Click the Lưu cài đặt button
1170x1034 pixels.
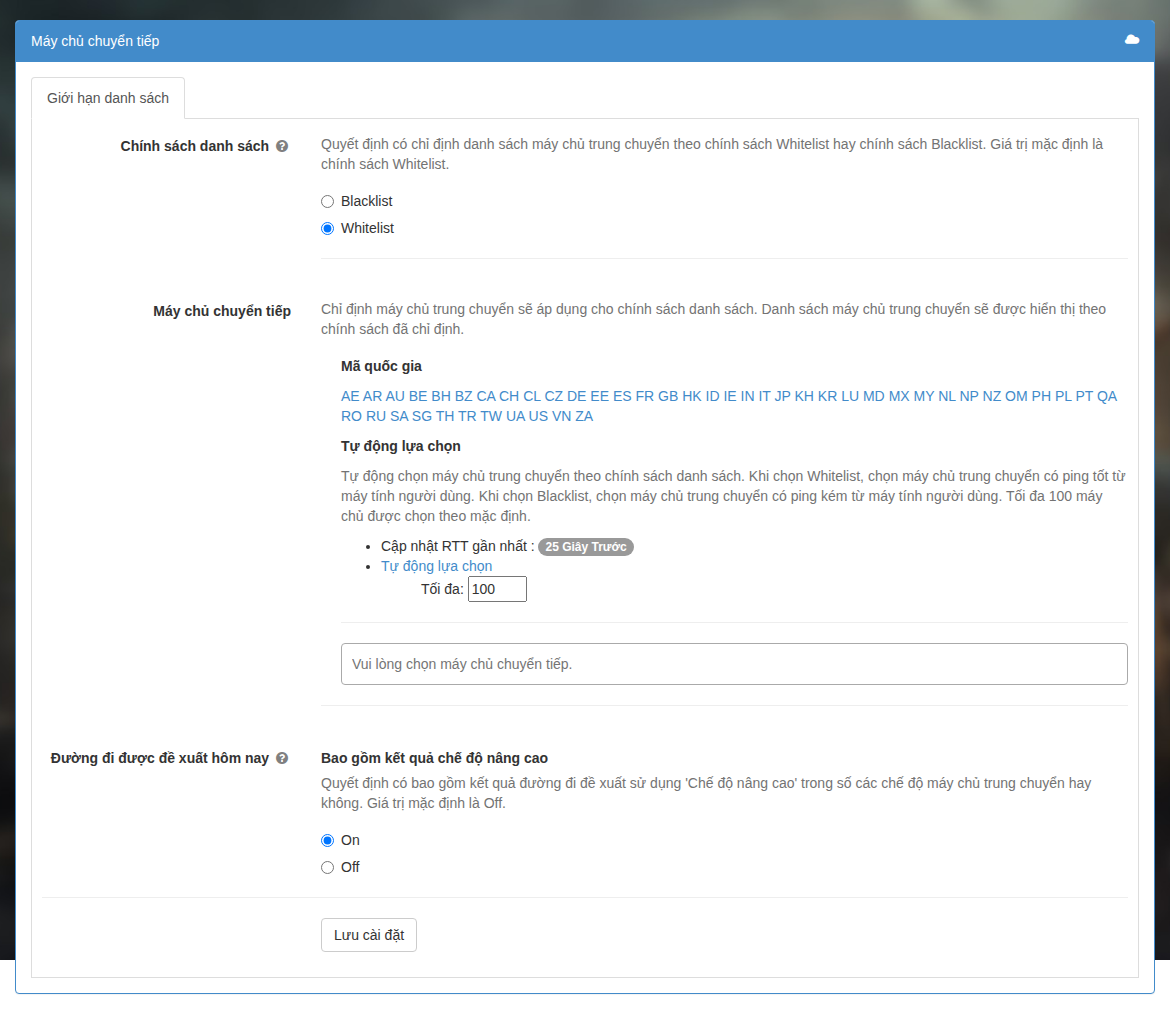coord(369,935)
